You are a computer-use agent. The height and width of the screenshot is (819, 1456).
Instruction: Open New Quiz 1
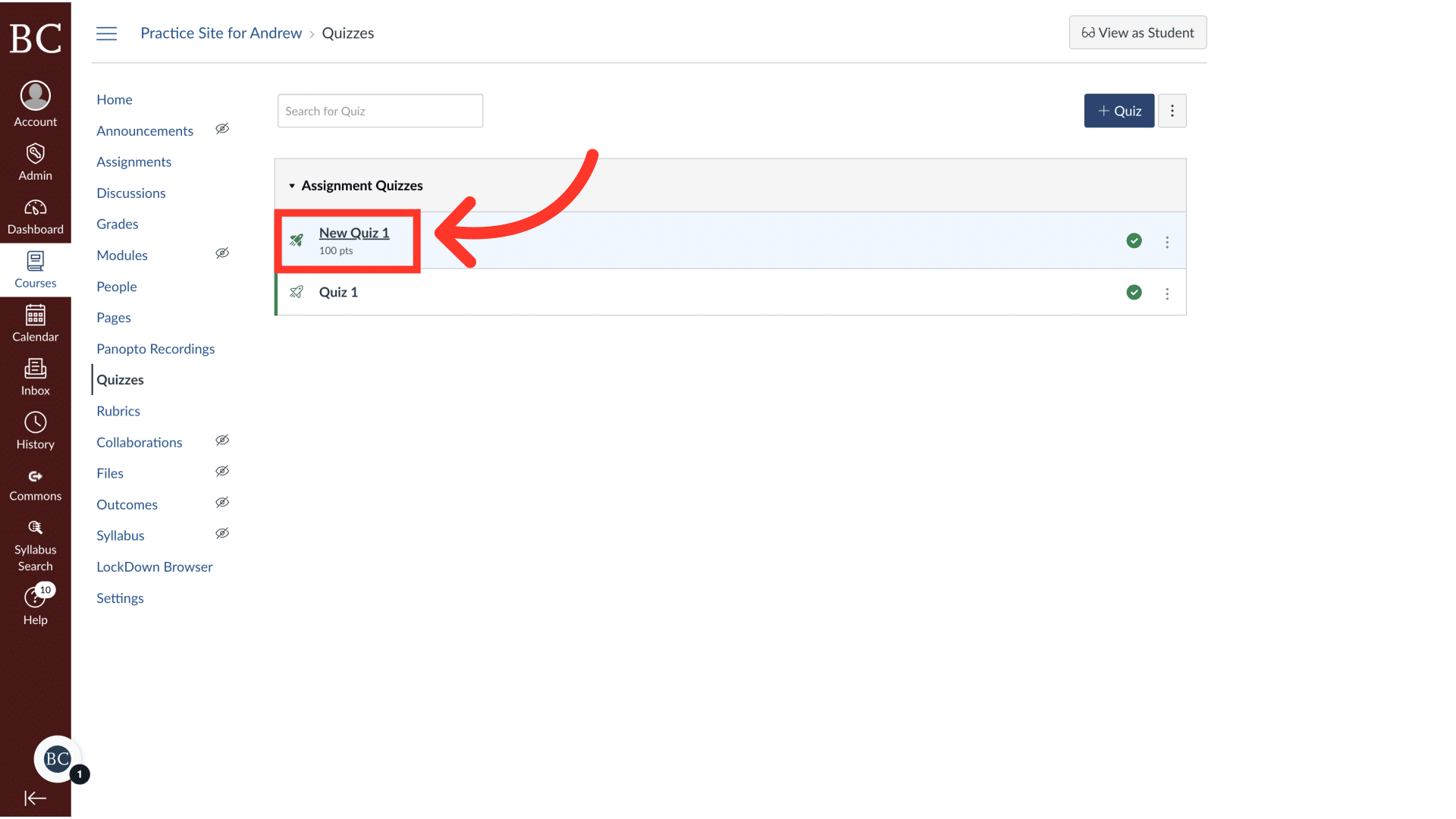[x=354, y=233]
